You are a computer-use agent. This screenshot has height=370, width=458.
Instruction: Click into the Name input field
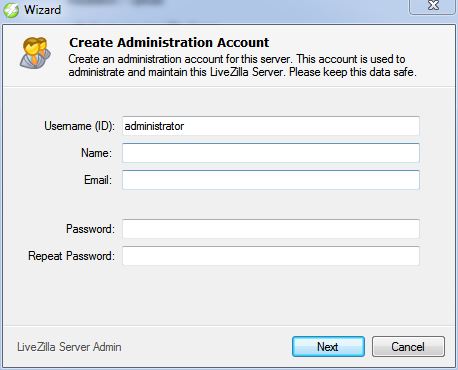coord(271,153)
